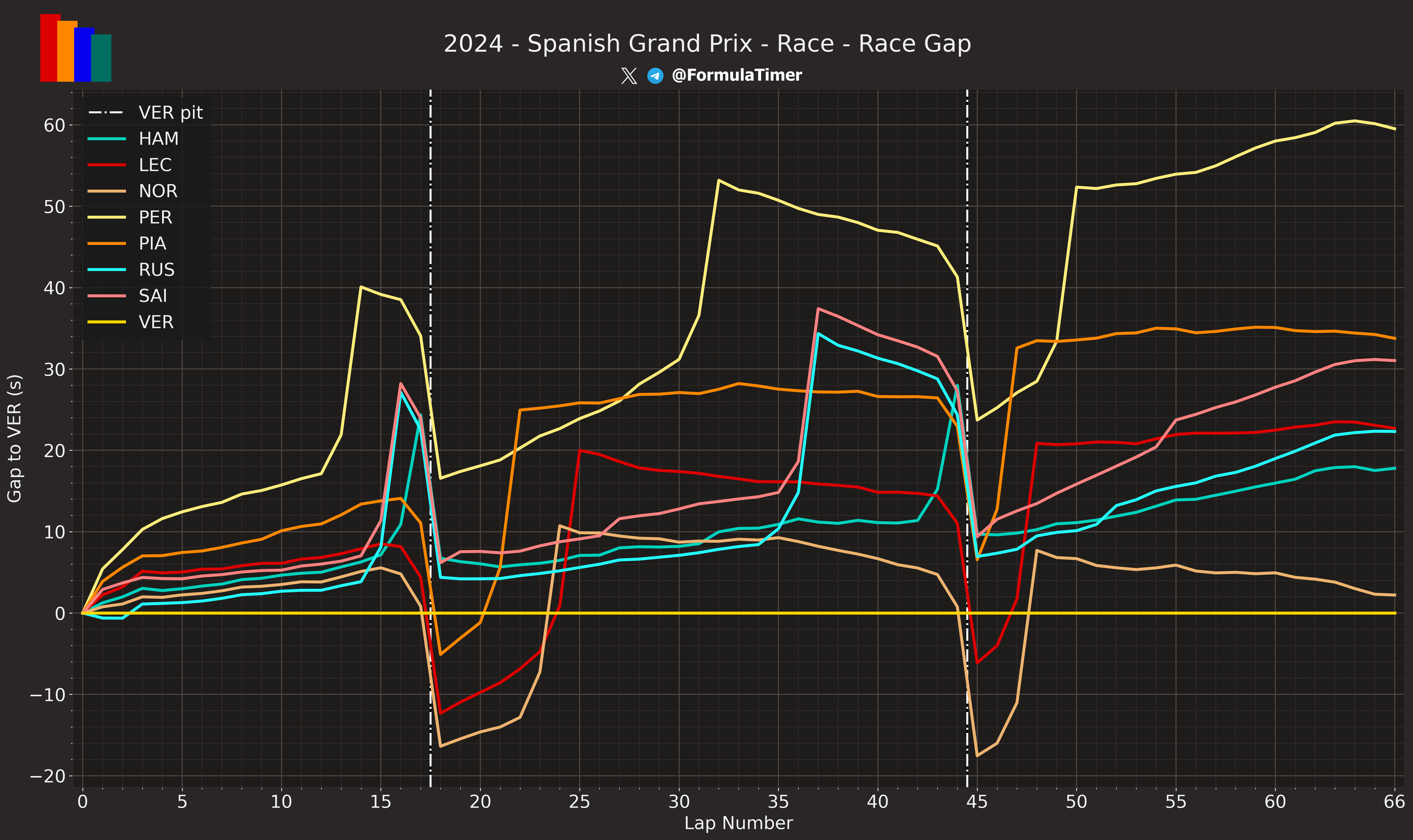
Task: Click LEC's red line swatch in legend
Action: click(107, 165)
